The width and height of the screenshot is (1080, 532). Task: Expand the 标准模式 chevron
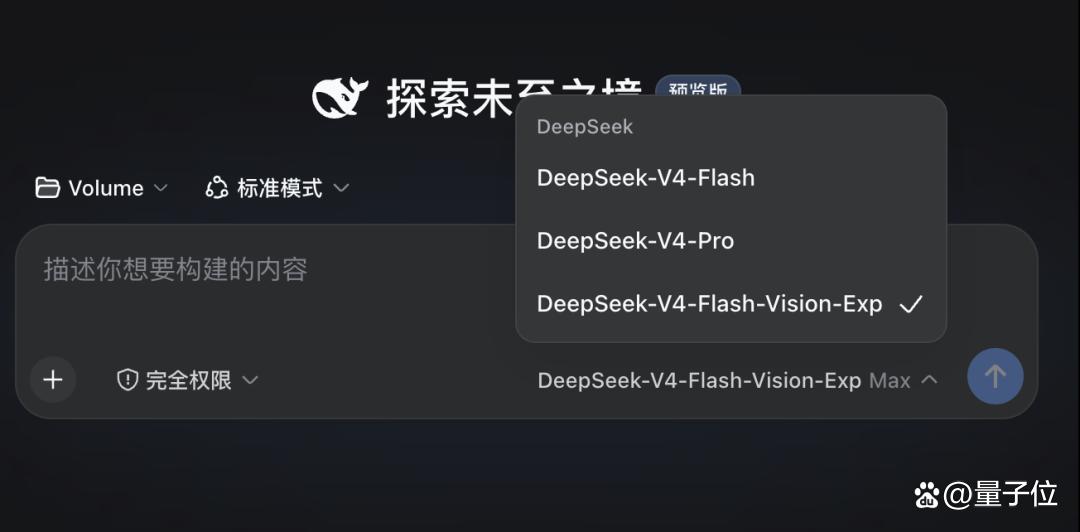[x=342, y=187]
